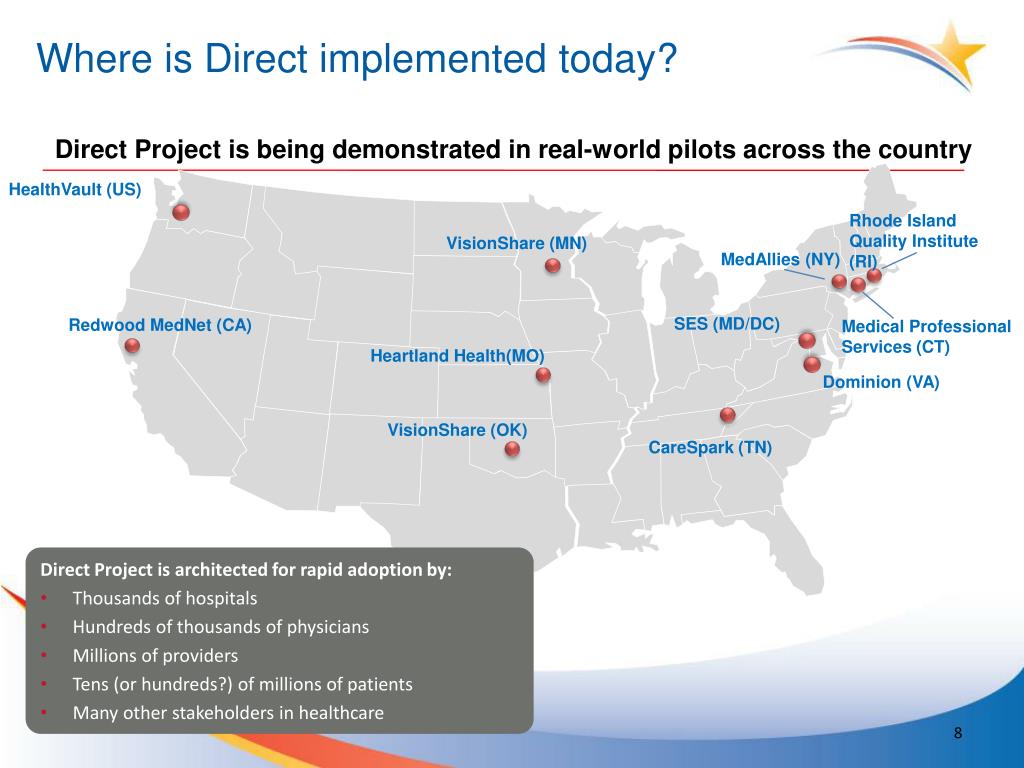Viewport: 1024px width, 768px height.
Task: Click the Dominion Virginia map pin
Action: tap(812, 364)
